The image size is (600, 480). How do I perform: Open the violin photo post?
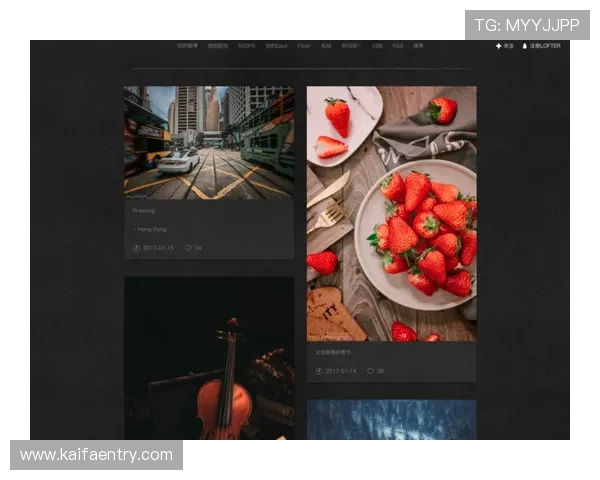tap(208, 358)
